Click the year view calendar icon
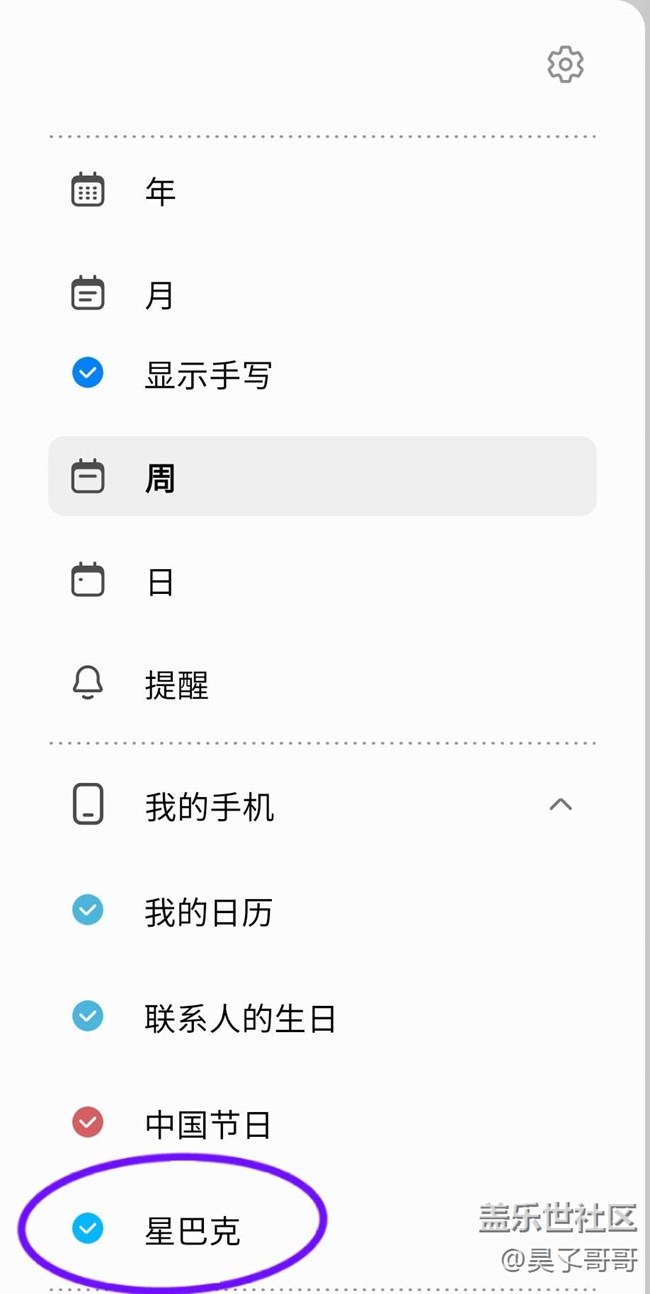Image resolution: width=650 pixels, height=1294 pixels. click(88, 190)
